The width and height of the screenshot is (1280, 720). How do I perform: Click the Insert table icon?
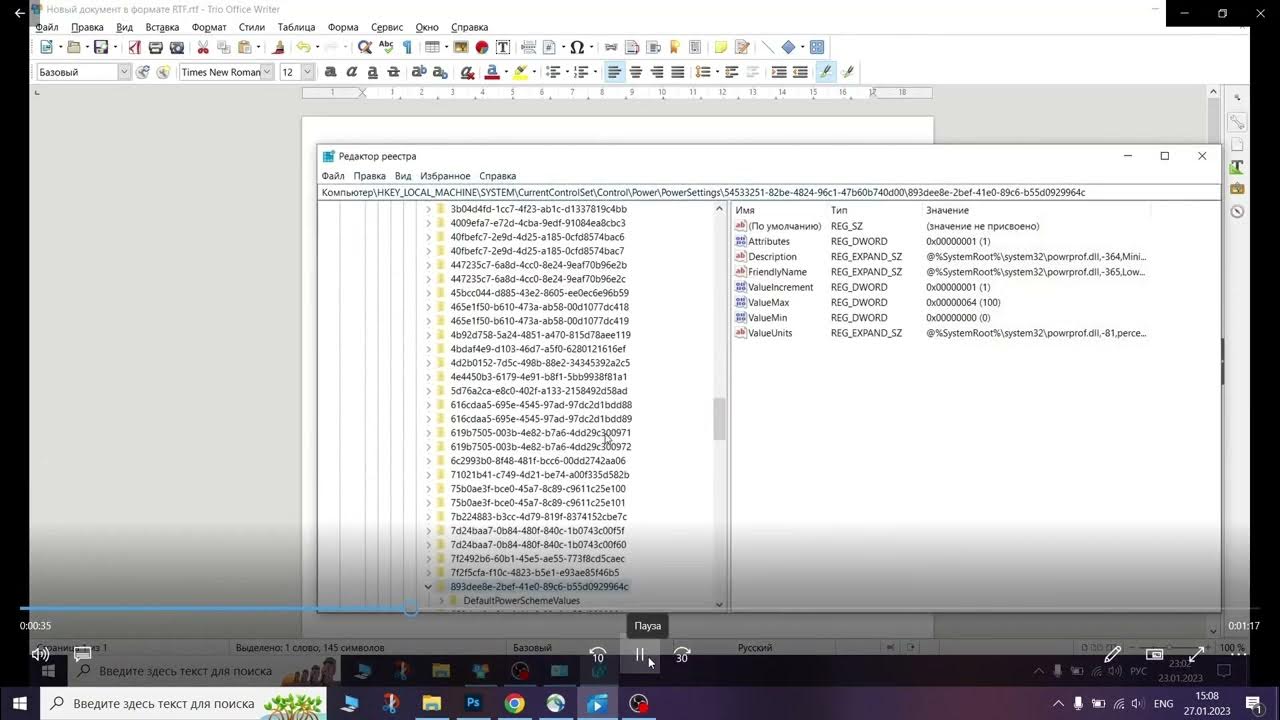point(432,47)
